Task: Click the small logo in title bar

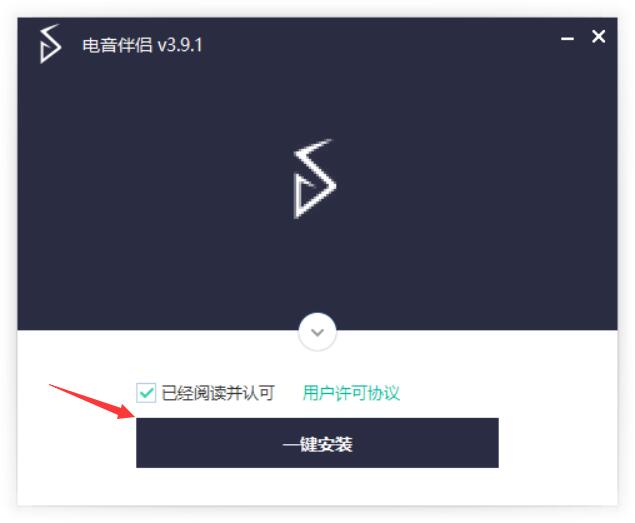Action: 50,44
